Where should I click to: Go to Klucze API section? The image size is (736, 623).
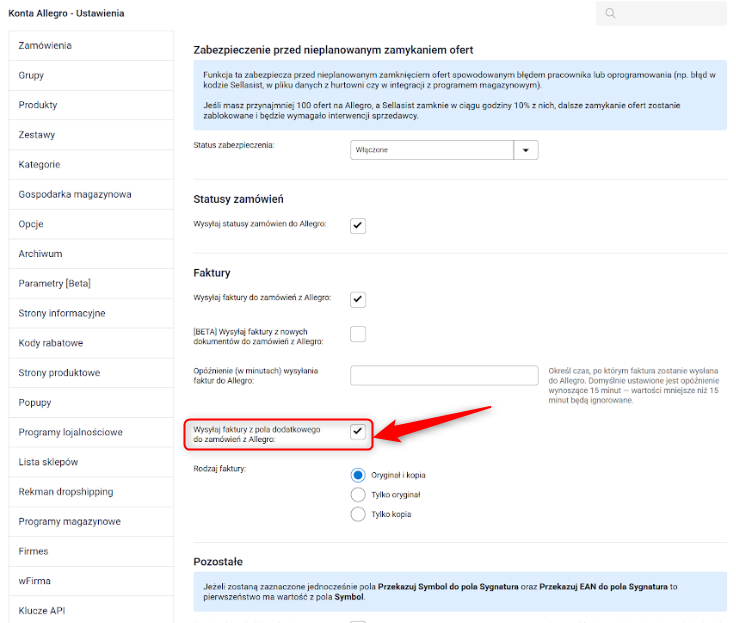pyautogui.click(x=42, y=610)
